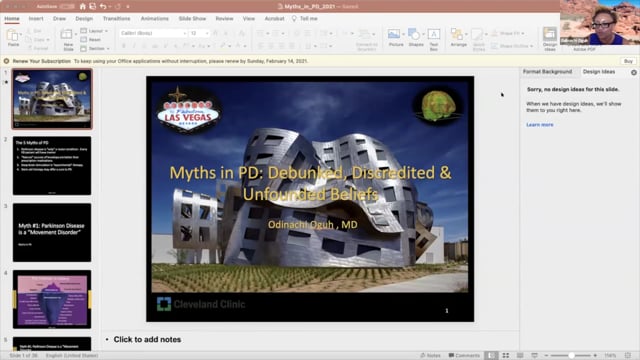
Task: Switch to Format Background pane tab
Action: pyautogui.click(x=547, y=72)
